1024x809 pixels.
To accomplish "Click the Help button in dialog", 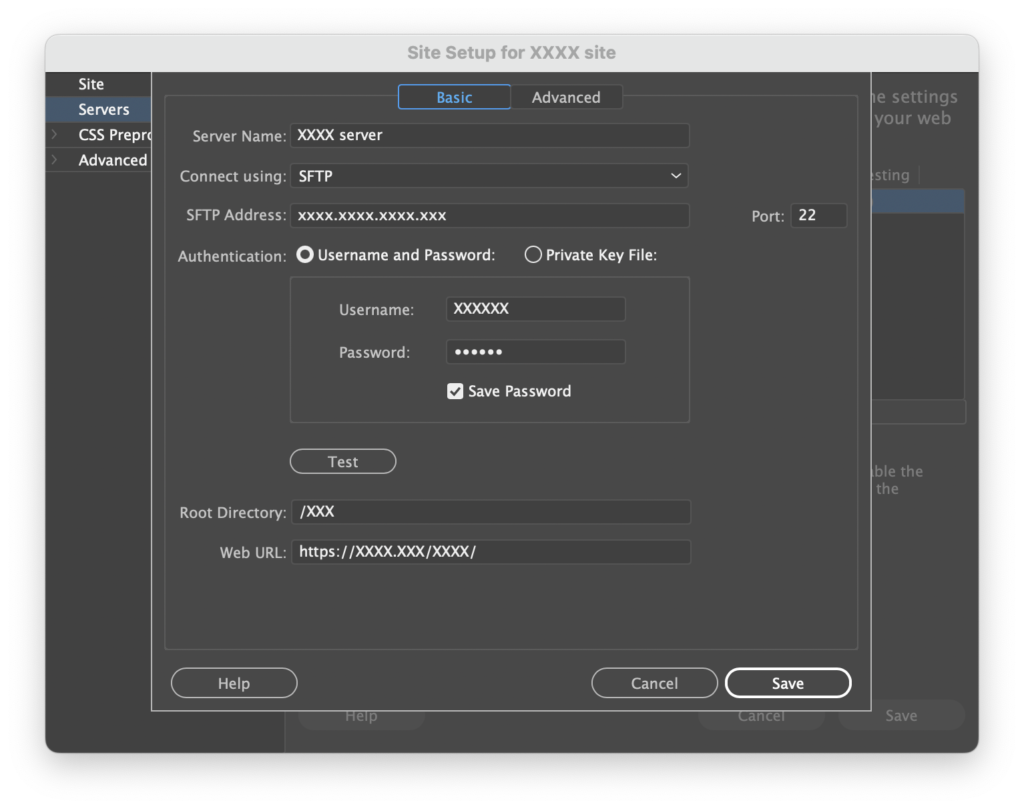I will point(234,683).
